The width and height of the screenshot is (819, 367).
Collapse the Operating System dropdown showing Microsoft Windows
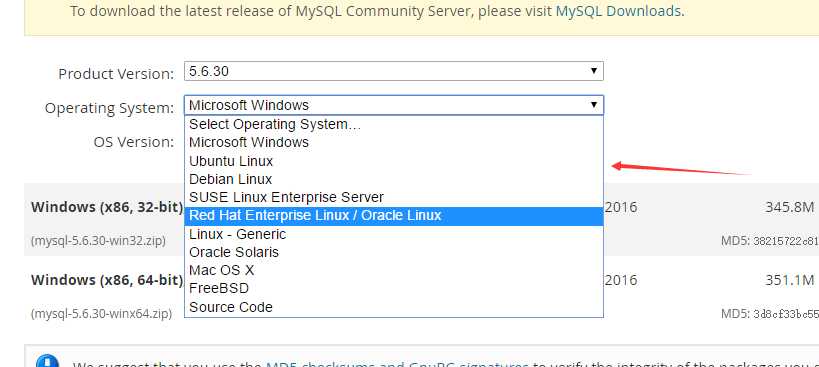click(394, 105)
